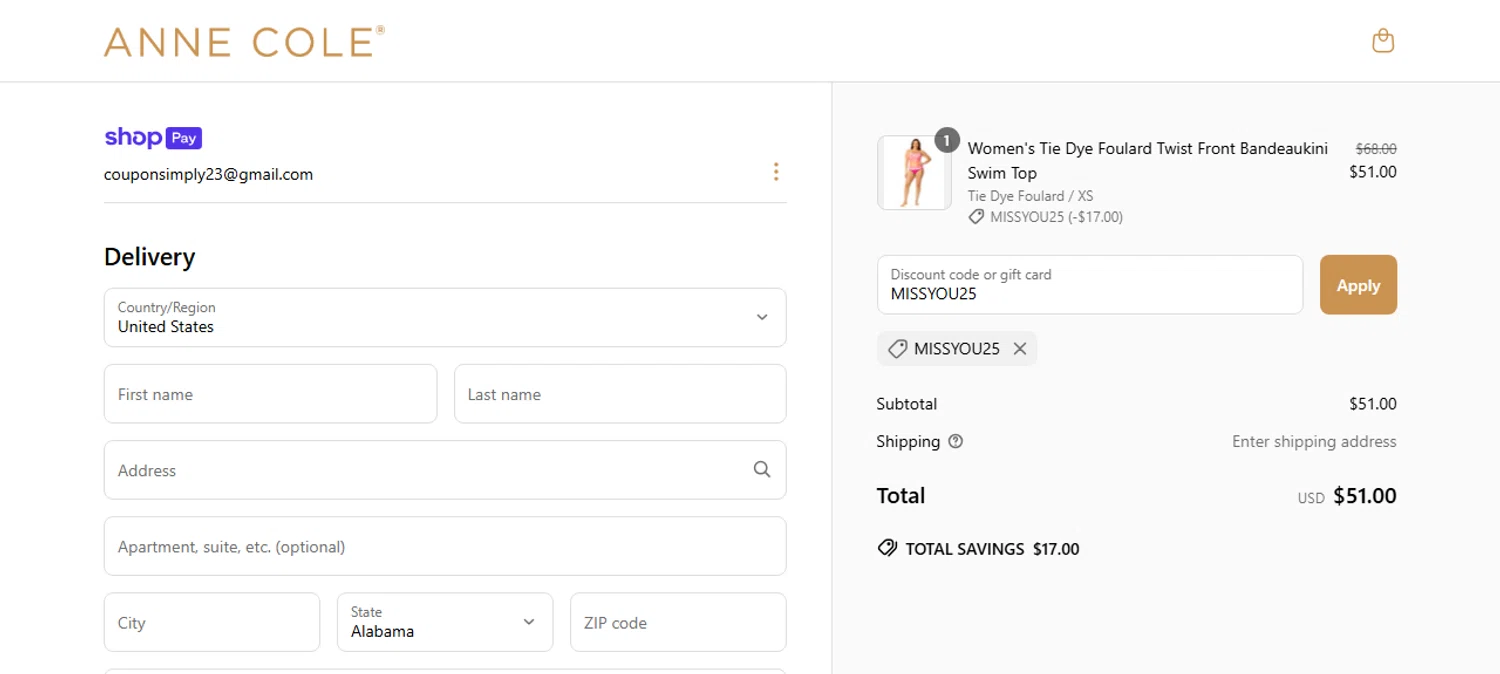Click the Total Savings tag icon
Screen dimensions: 1500x674
coord(887,548)
